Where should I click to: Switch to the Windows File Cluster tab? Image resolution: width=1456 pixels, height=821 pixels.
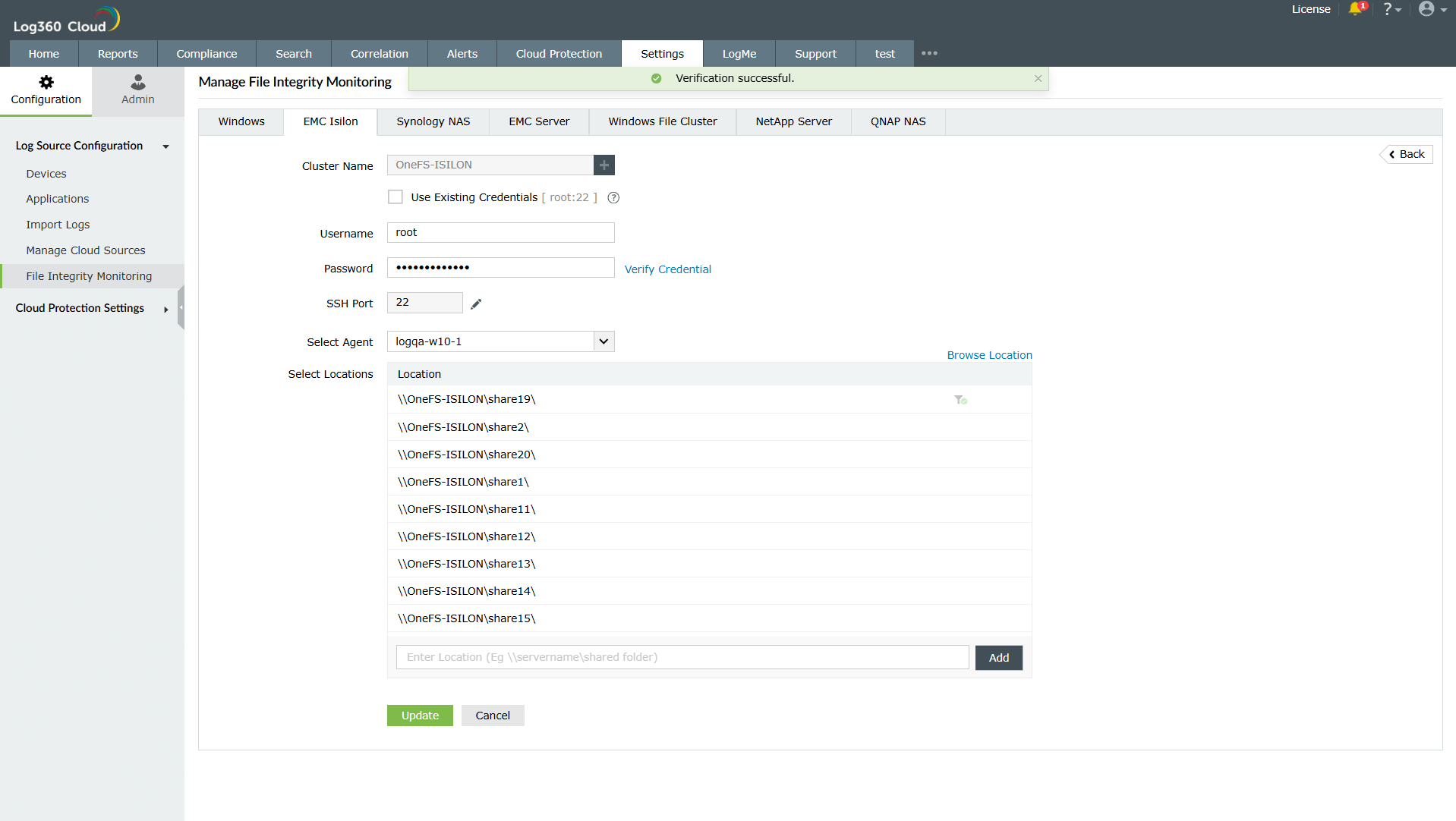(x=662, y=121)
